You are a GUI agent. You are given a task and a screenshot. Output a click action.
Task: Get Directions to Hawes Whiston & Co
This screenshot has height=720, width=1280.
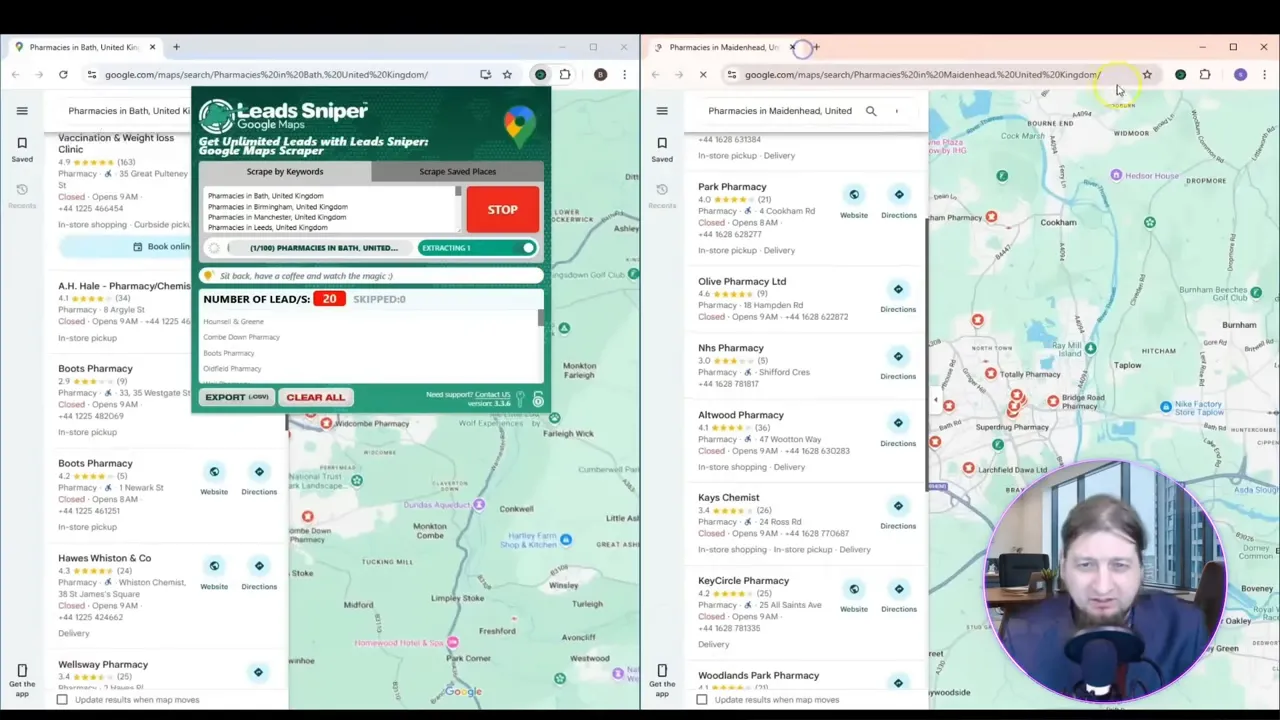coord(259,573)
